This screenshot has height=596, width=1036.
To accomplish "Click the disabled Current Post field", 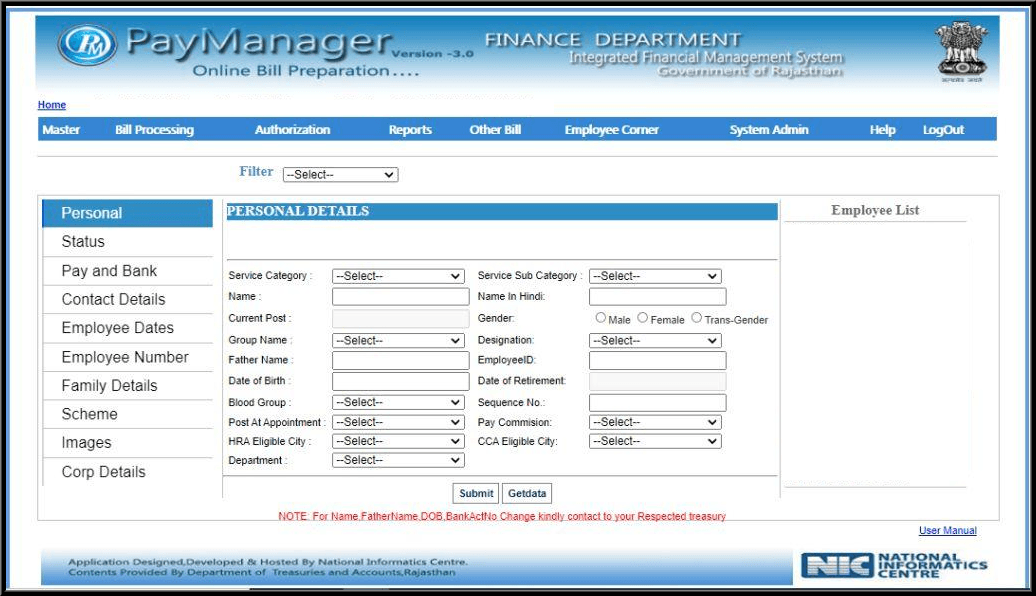I will (x=400, y=318).
